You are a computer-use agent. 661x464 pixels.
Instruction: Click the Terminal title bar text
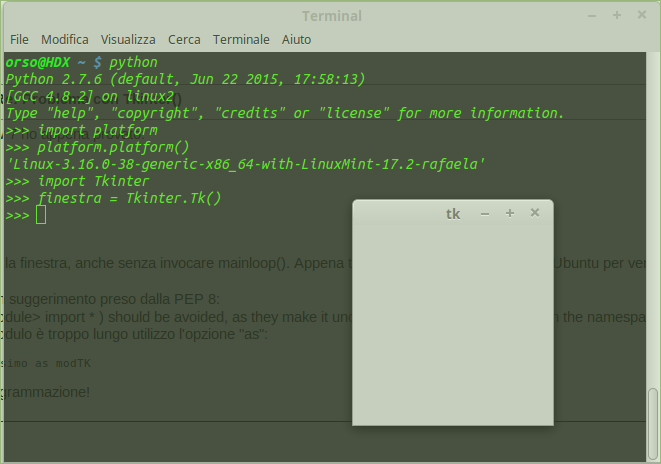pos(331,15)
